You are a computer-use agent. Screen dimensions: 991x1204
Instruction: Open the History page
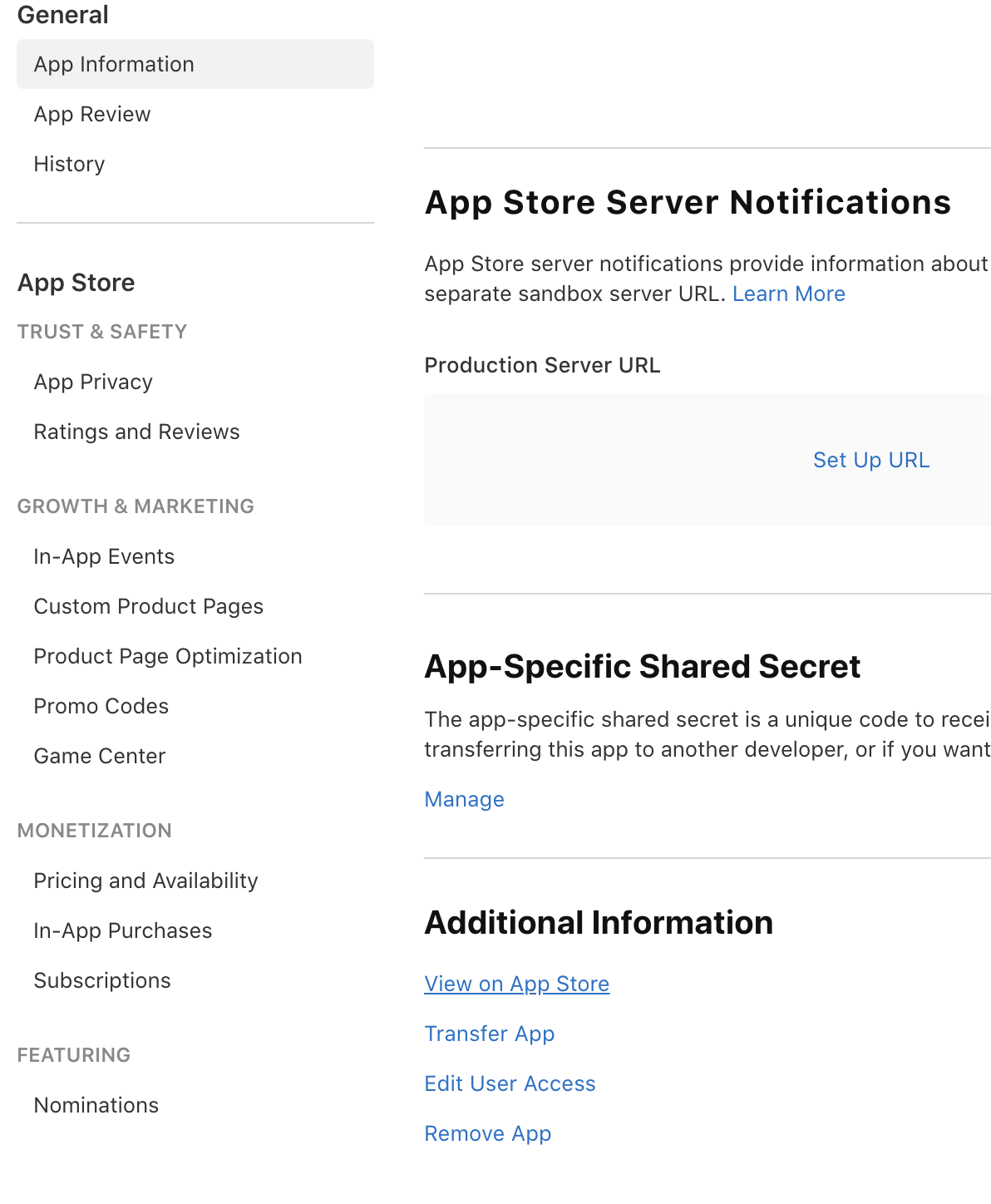(x=69, y=164)
